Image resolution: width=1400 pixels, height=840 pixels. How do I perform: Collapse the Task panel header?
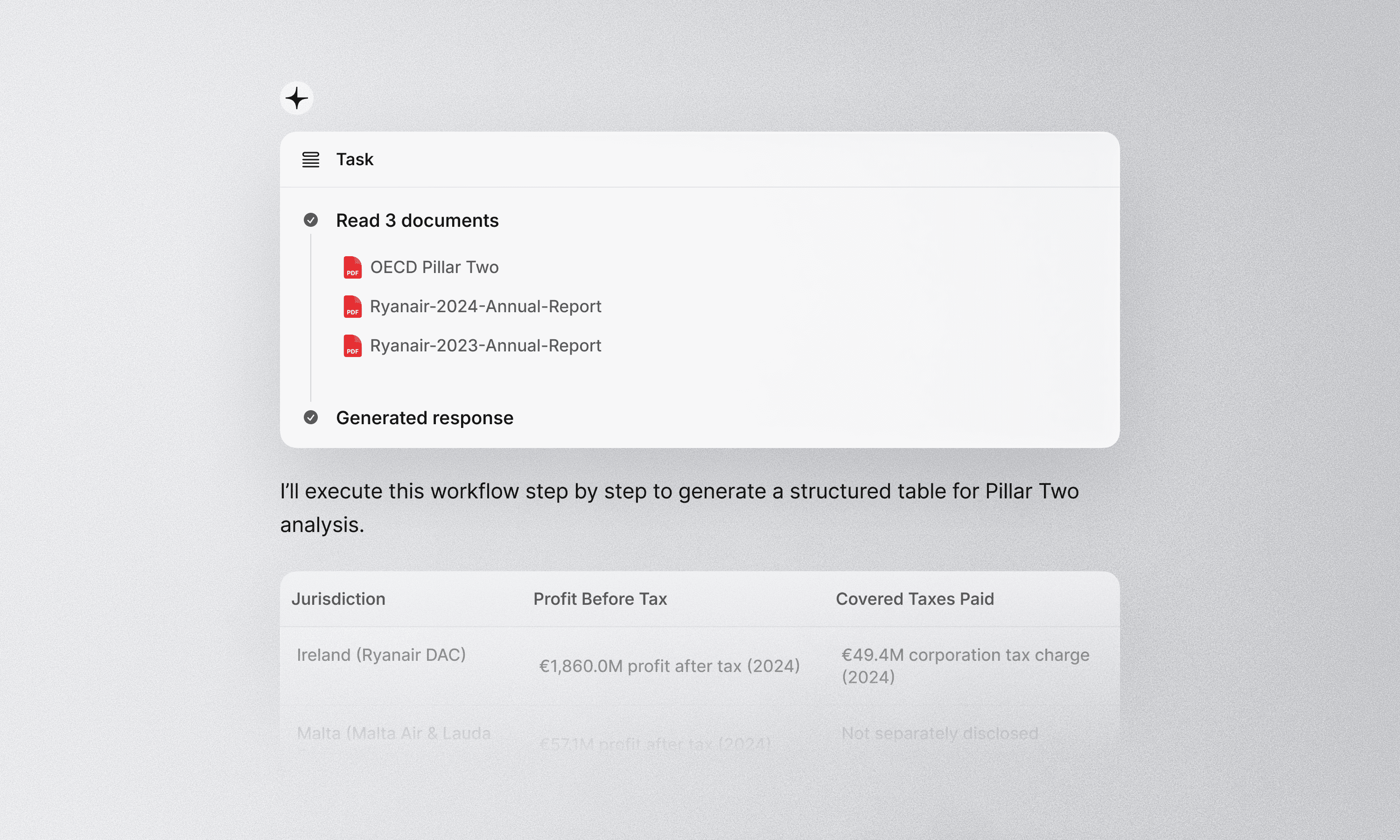tap(355, 160)
